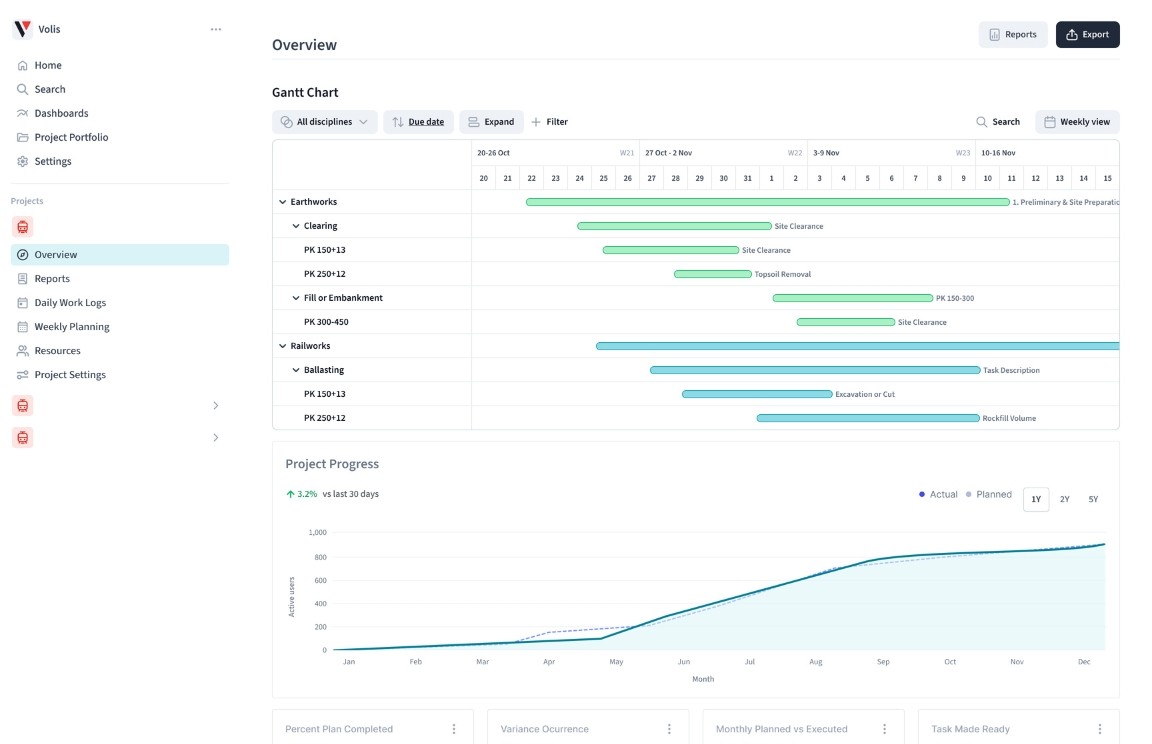This screenshot has width=1152, height=744.
Task: Open the All disciplines dropdown
Action: 325,122
